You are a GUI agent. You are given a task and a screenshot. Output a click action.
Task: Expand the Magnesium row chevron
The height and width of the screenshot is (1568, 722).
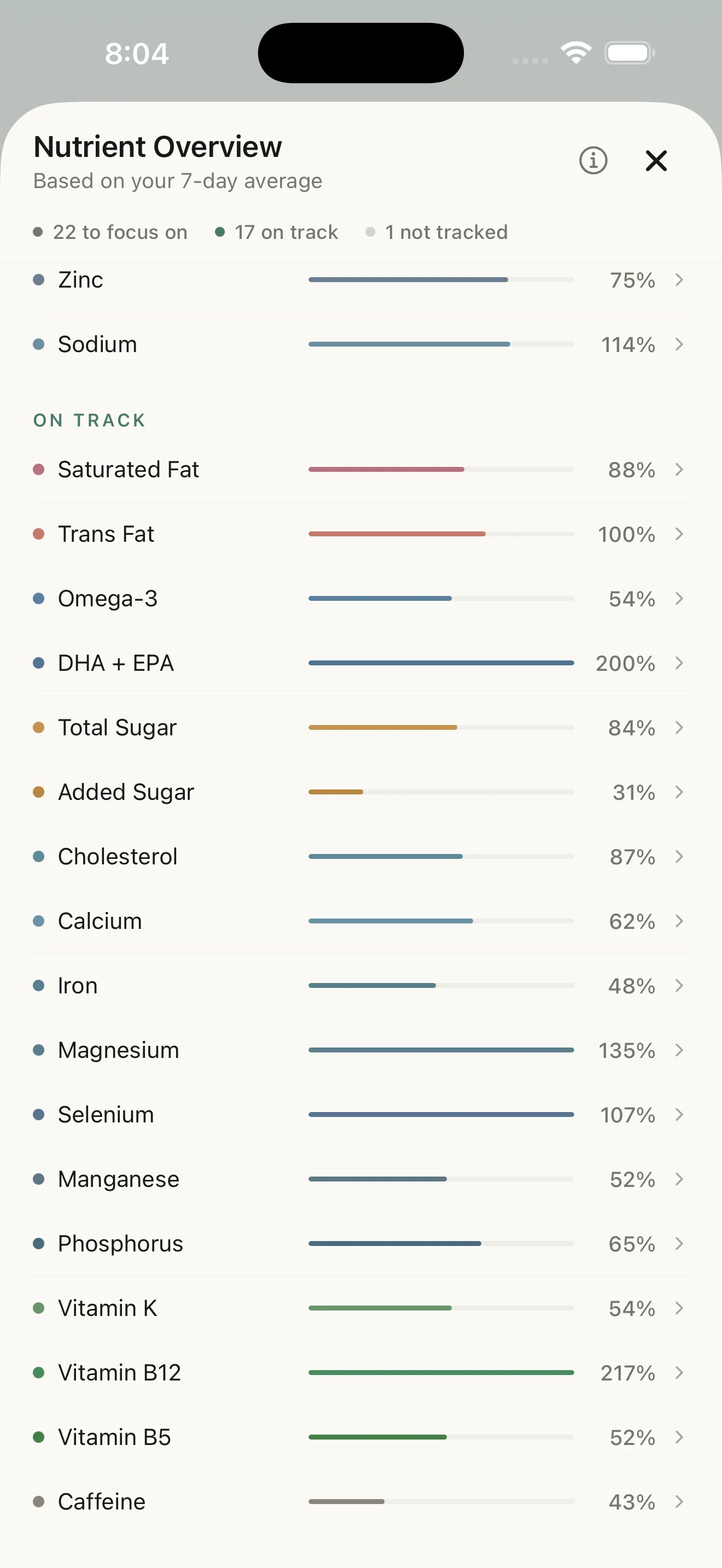(680, 1050)
